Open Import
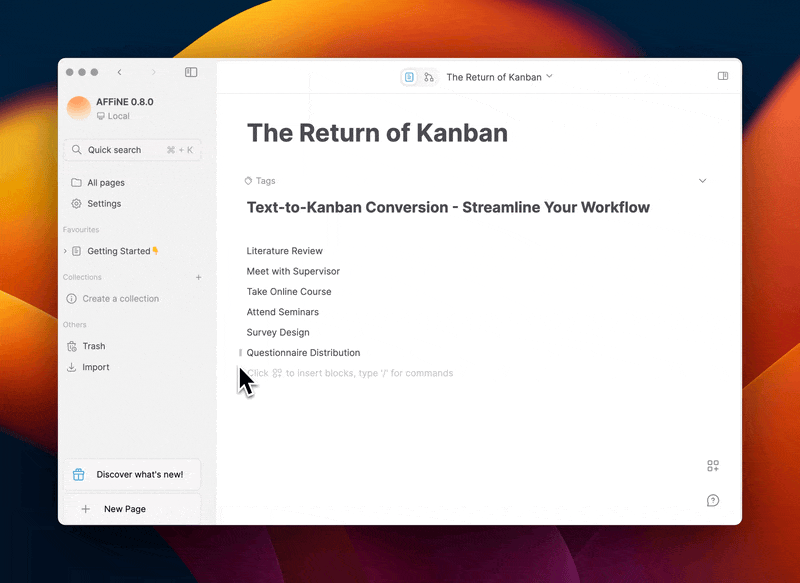Image resolution: width=800 pixels, height=583 pixels. [x=96, y=367]
